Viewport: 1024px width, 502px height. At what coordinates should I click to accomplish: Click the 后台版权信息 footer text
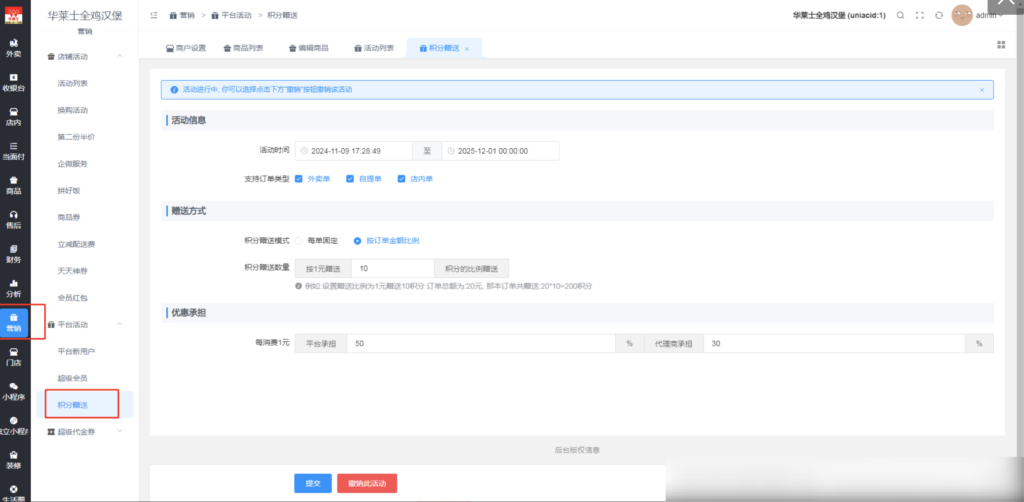point(577,450)
